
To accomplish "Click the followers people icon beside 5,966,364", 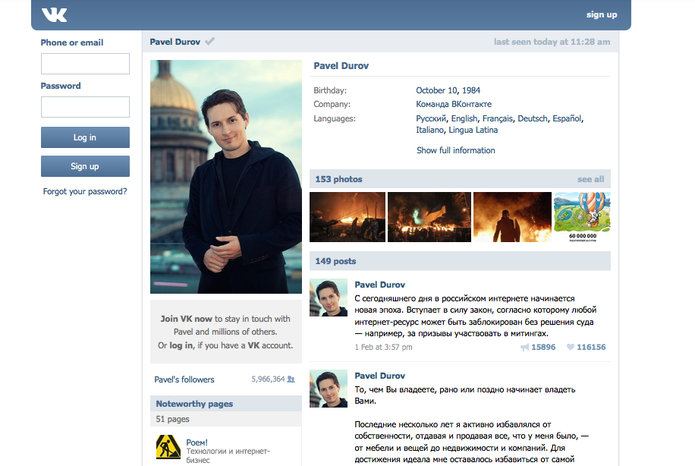I will point(291,379).
